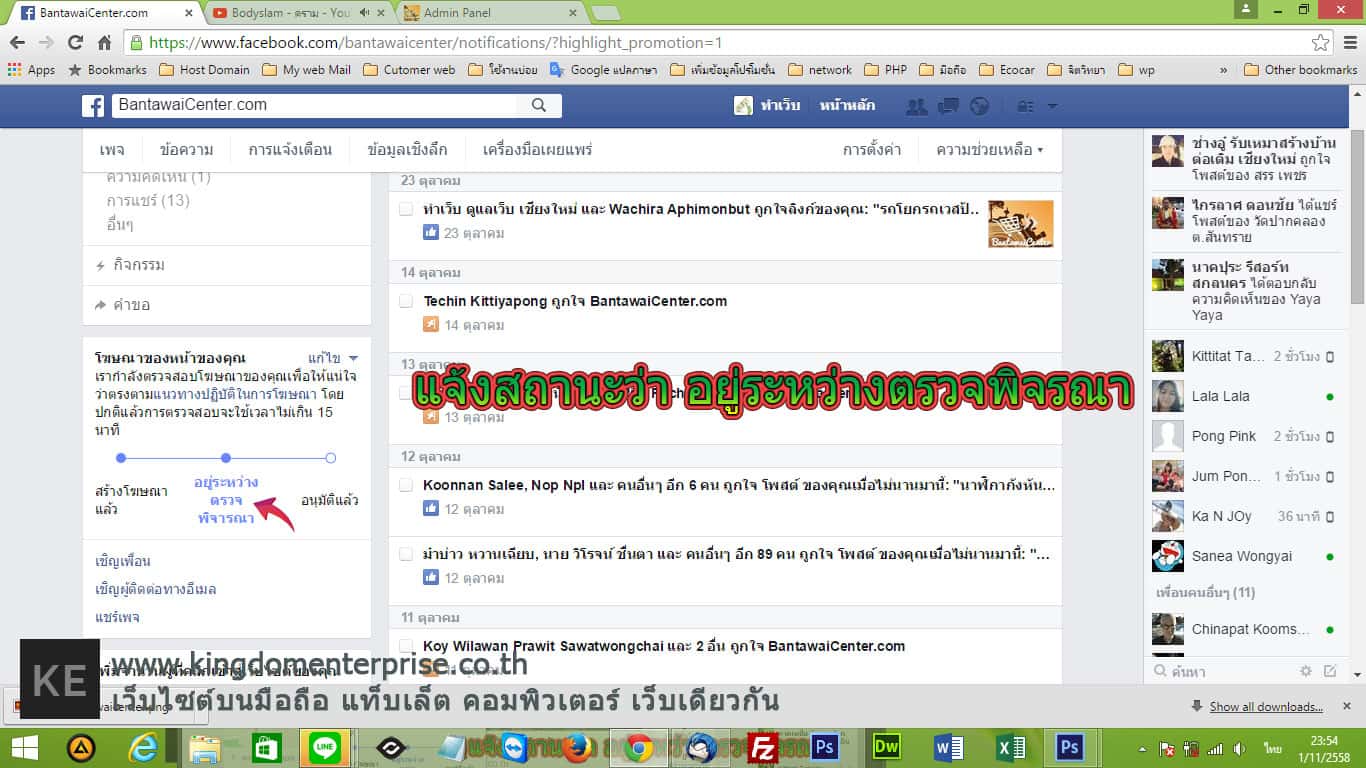Click the อยู่ระหว่างตรวจพิจารณา progress step dot

coord(226,458)
